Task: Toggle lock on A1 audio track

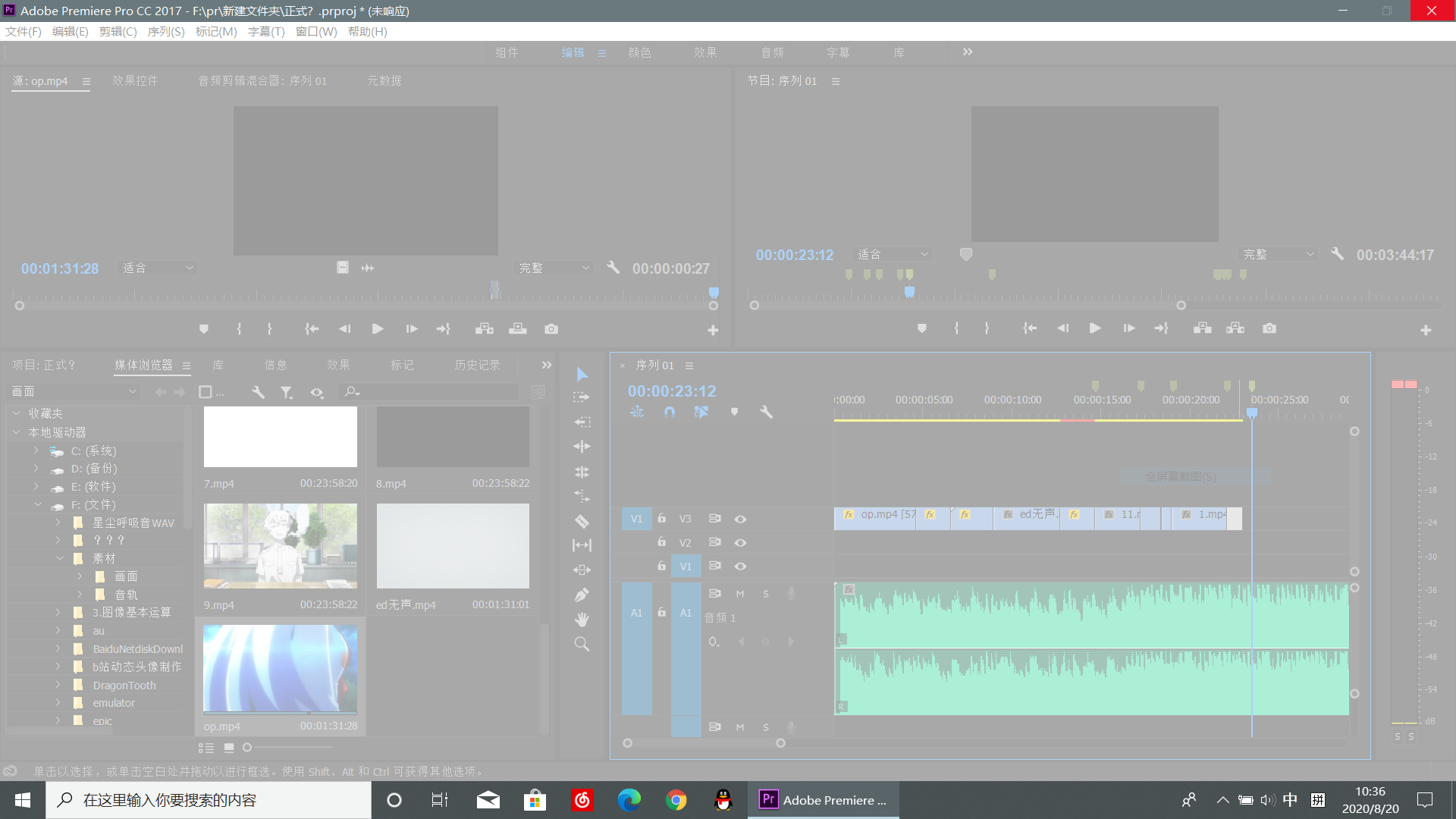Action: coord(662,612)
